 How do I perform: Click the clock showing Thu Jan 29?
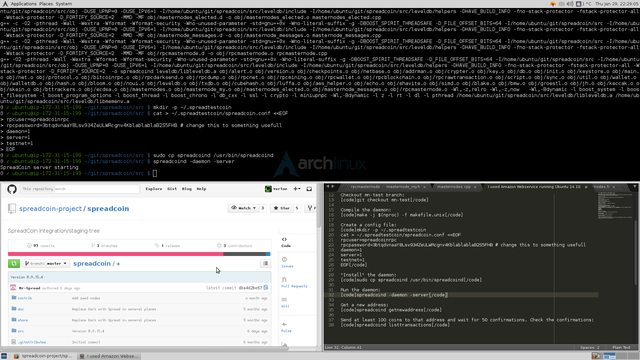[x=616, y=4]
